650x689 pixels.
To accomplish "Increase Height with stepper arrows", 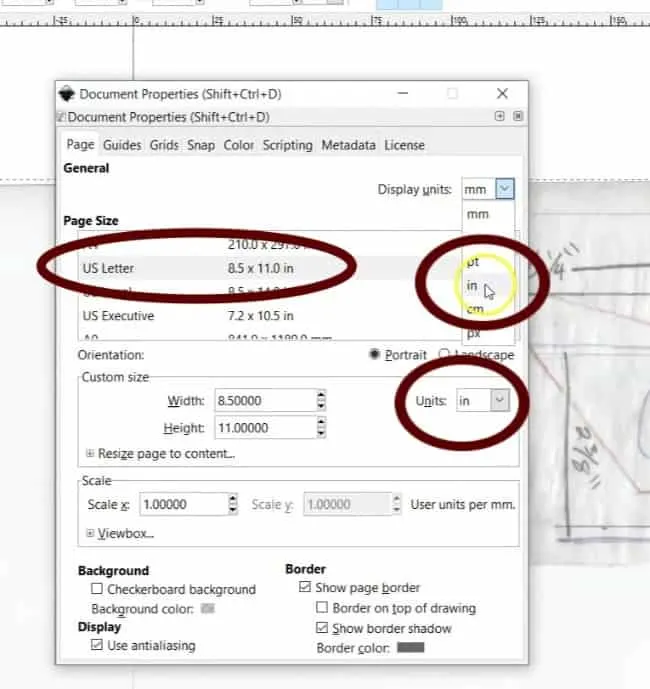I will (321, 422).
